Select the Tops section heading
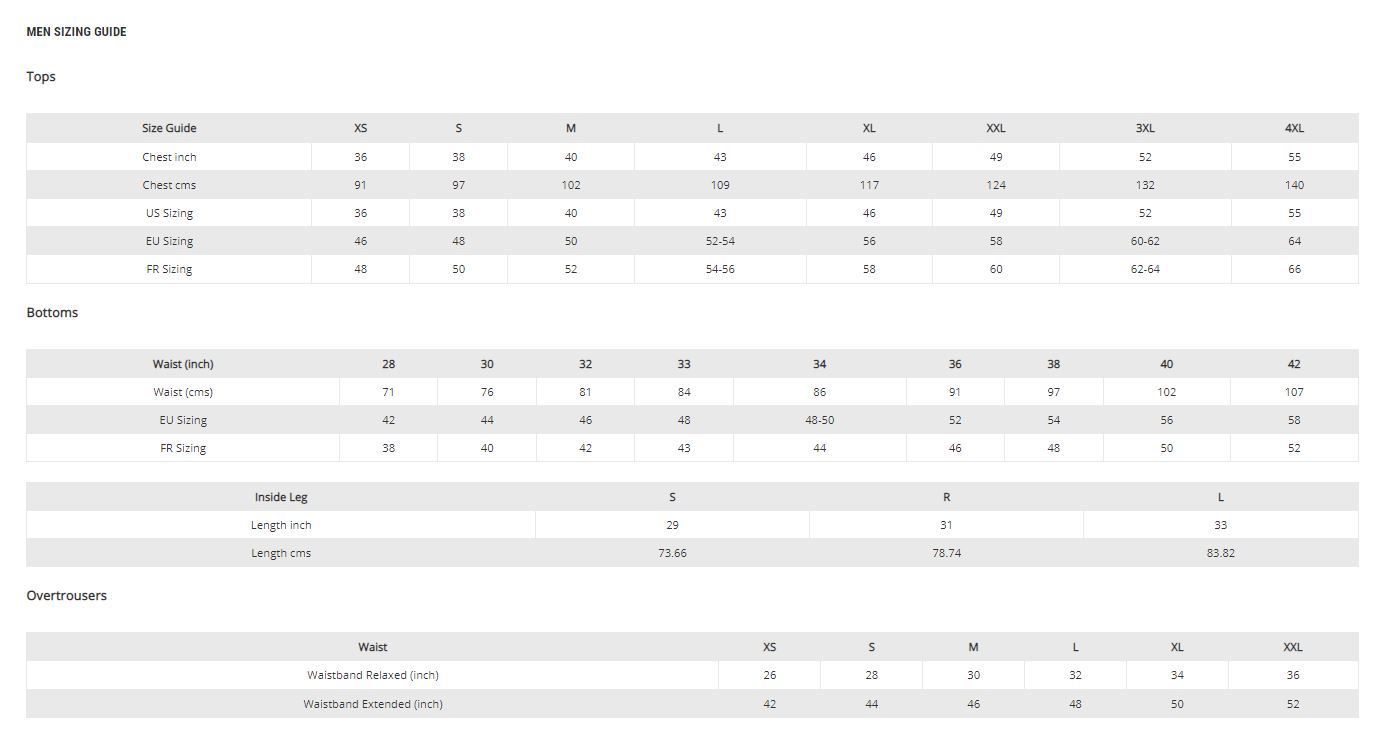The width and height of the screenshot is (1398, 735). click(x=41, y=77)
